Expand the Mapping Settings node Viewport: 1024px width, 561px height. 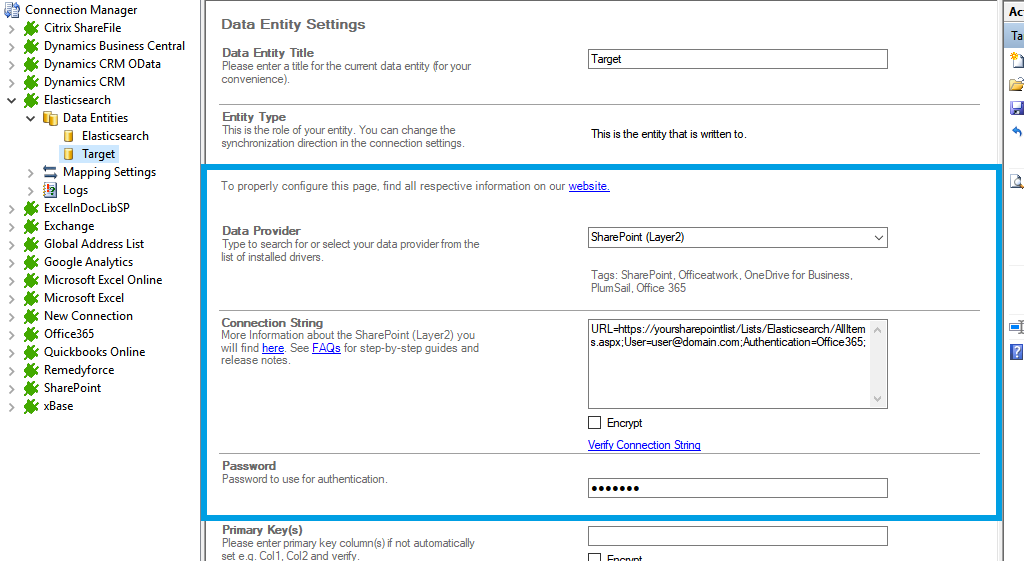pos(31,172)
